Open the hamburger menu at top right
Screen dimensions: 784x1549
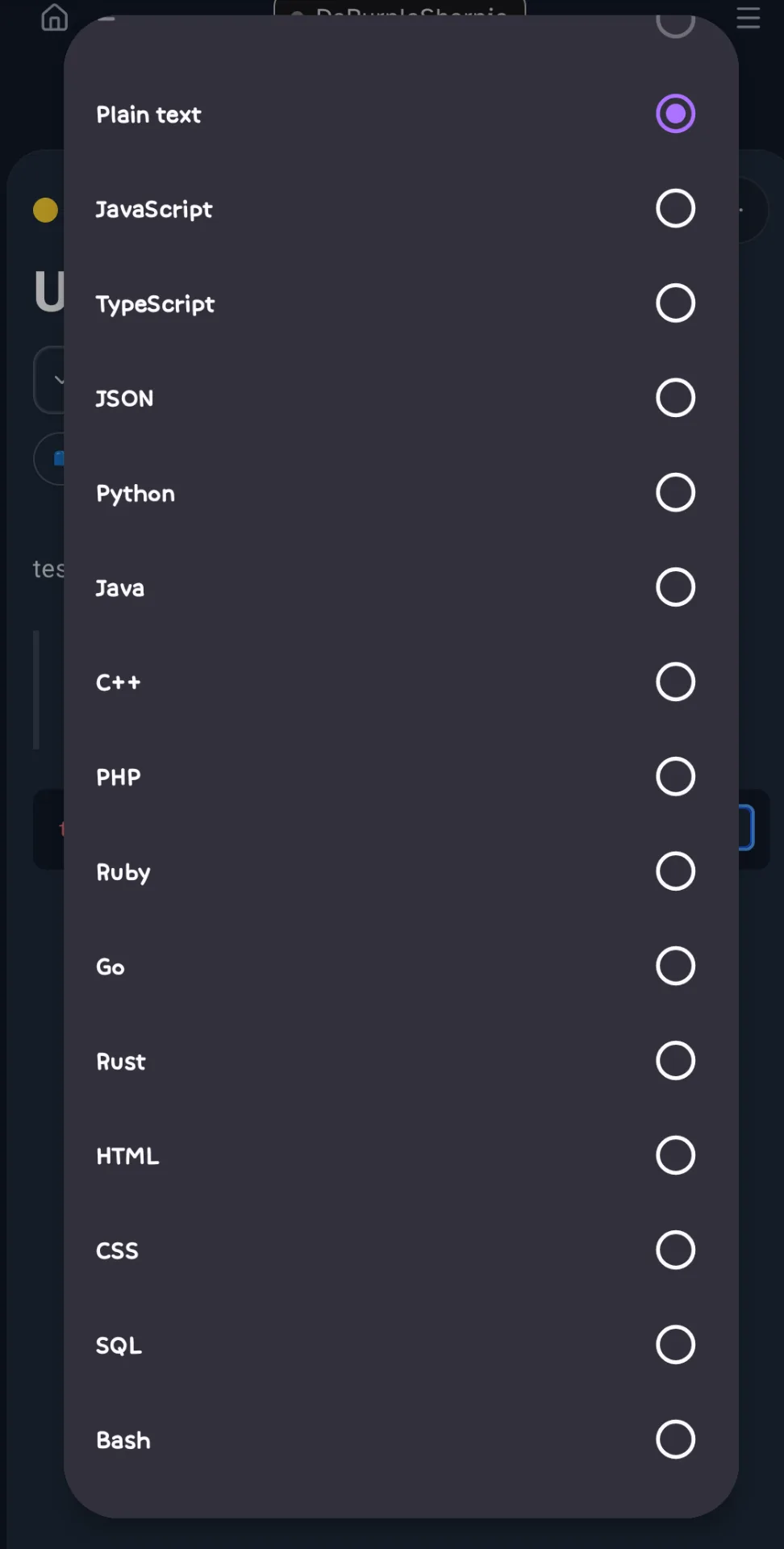(x=747, y=18)
